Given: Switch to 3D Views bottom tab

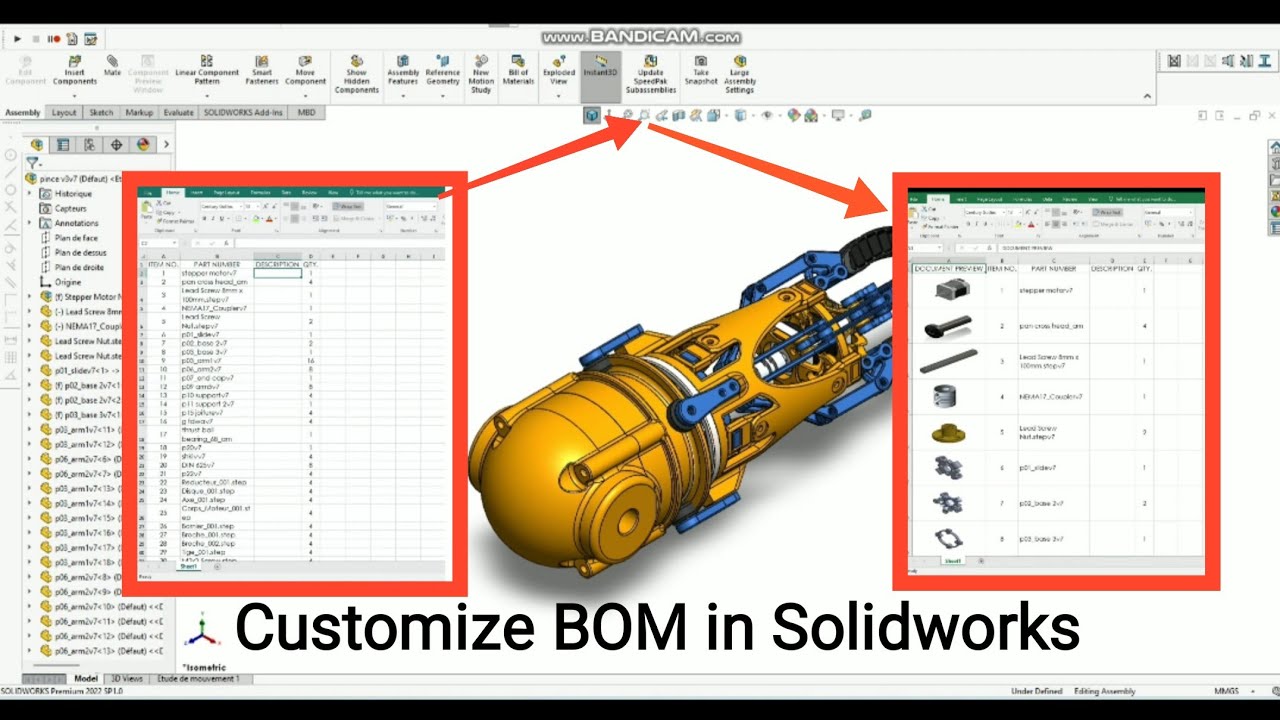Looking at the screenshot, I should tap(126, 679).
